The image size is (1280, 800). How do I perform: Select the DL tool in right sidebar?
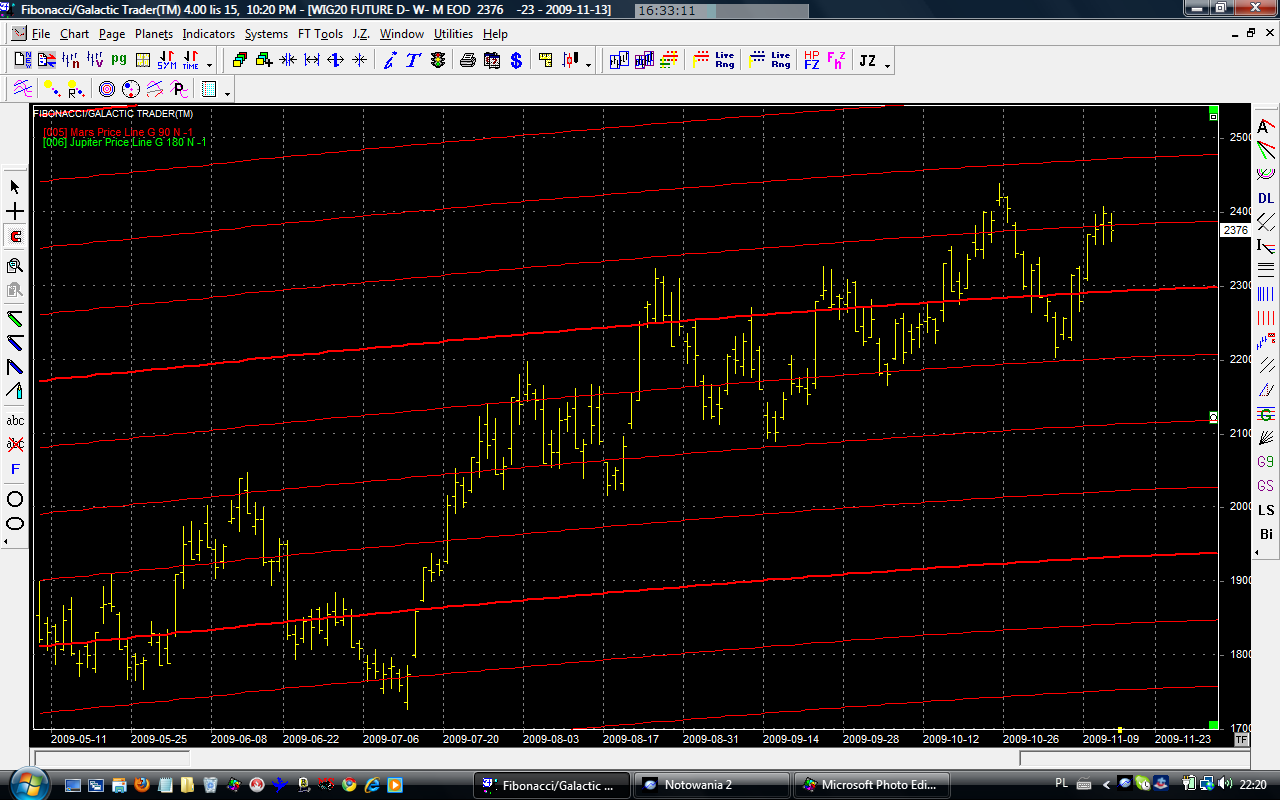tap(1266, 198)
